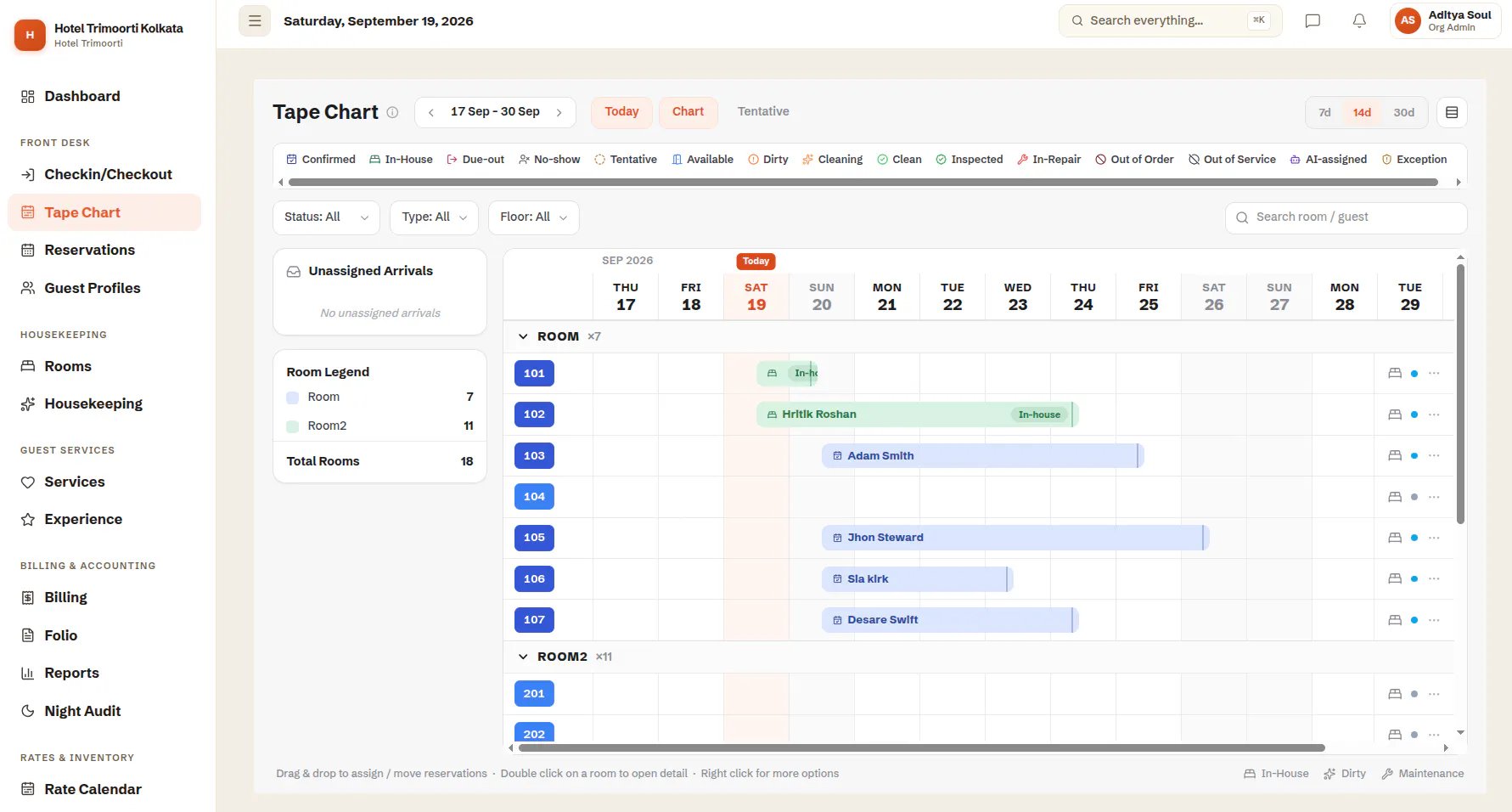The height and width of the screenshot is (812, 1512).
Task: Open Housekeeping in sidebar
Action: click(x=104, y=403)
